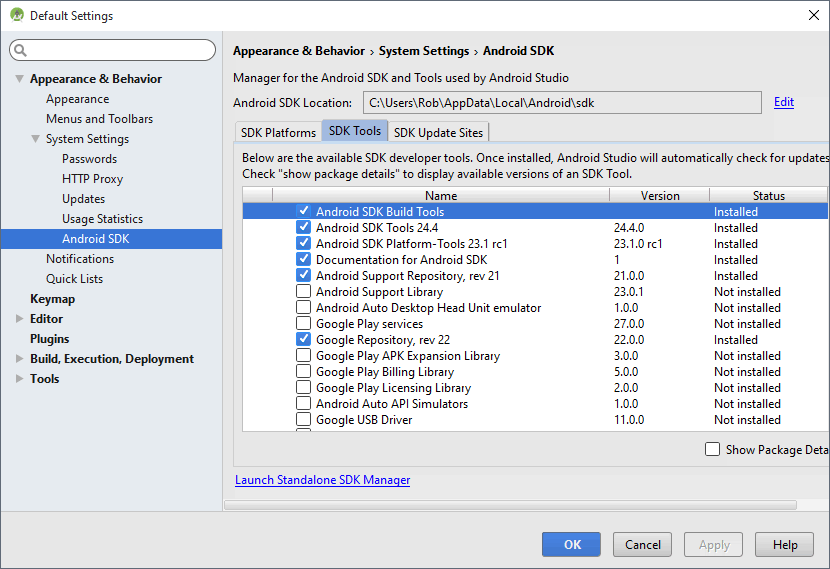Uncheck Google Repository, rev 22
This screenshot has height=569, width=830.
click(303, 339)
